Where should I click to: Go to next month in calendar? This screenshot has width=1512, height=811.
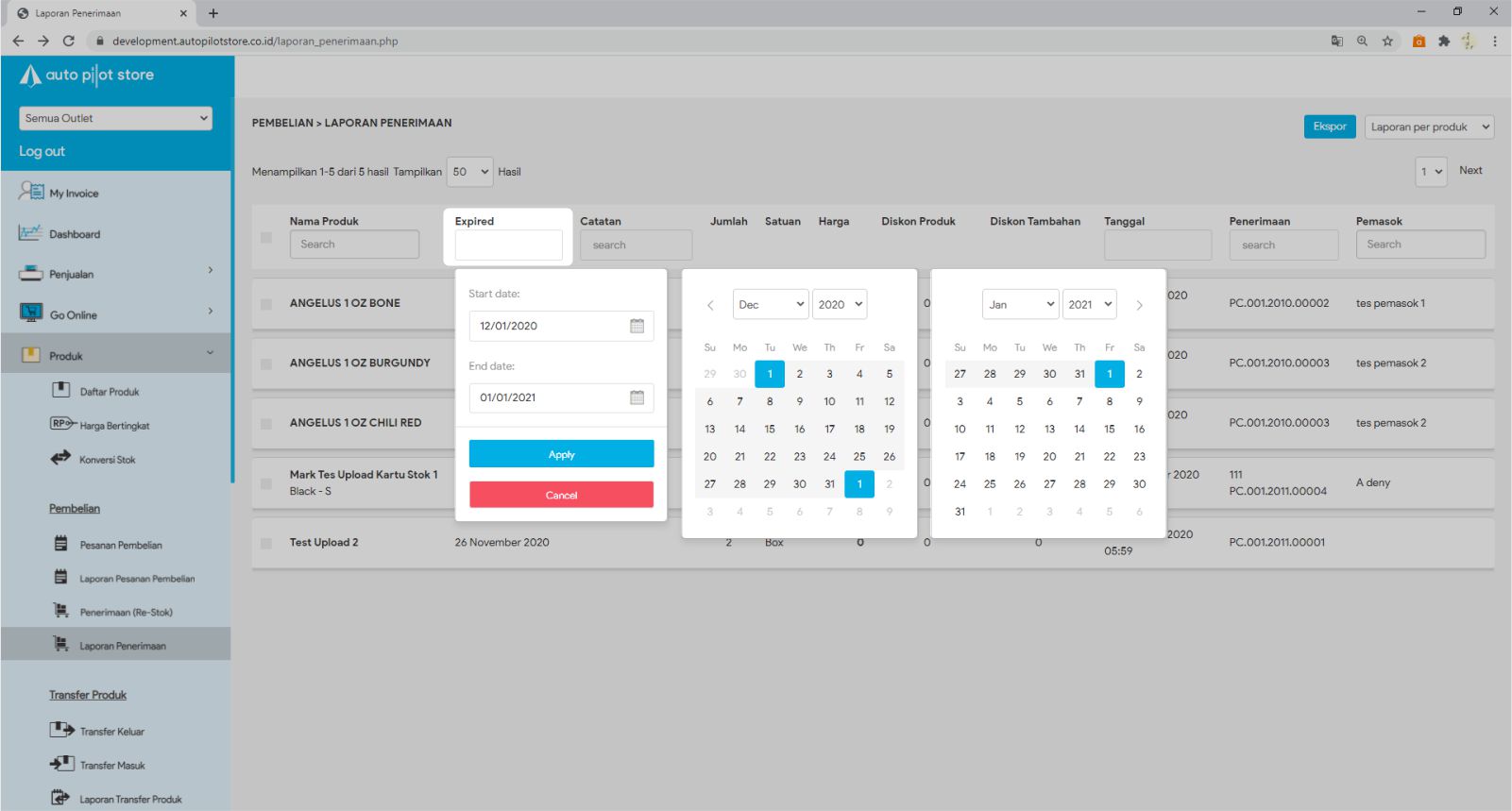[x=1139, y=305]
